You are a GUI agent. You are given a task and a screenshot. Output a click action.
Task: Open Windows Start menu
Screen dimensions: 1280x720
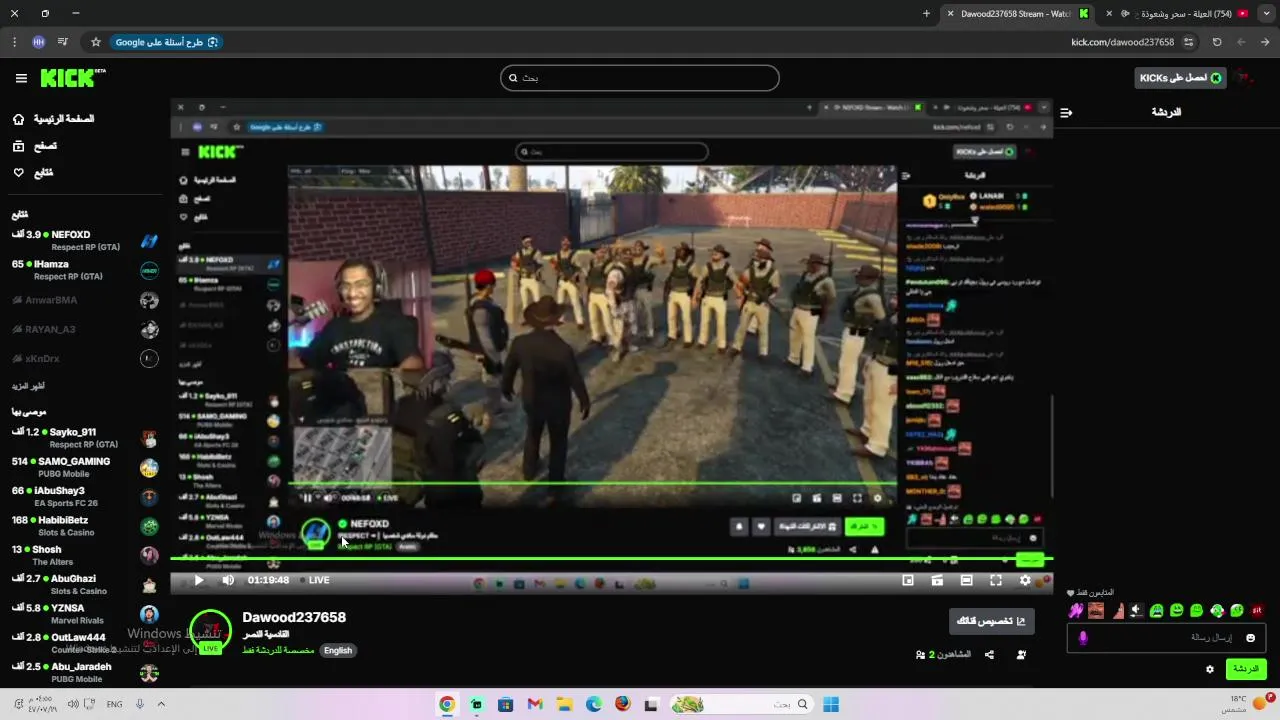(831, 704)
